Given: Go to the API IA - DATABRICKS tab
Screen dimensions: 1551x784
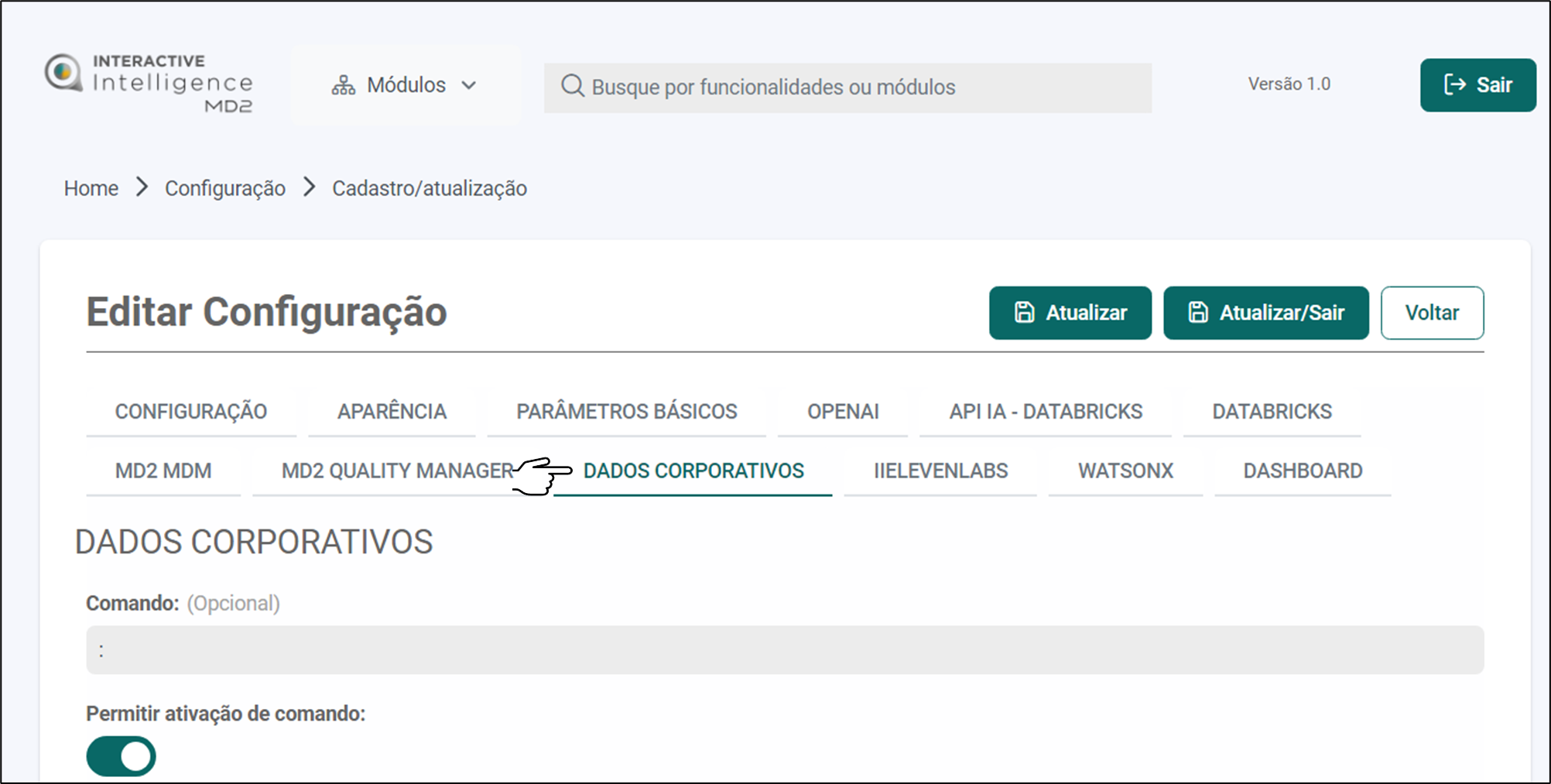Looking at the screenshot, I should [x=1045, y=412].
